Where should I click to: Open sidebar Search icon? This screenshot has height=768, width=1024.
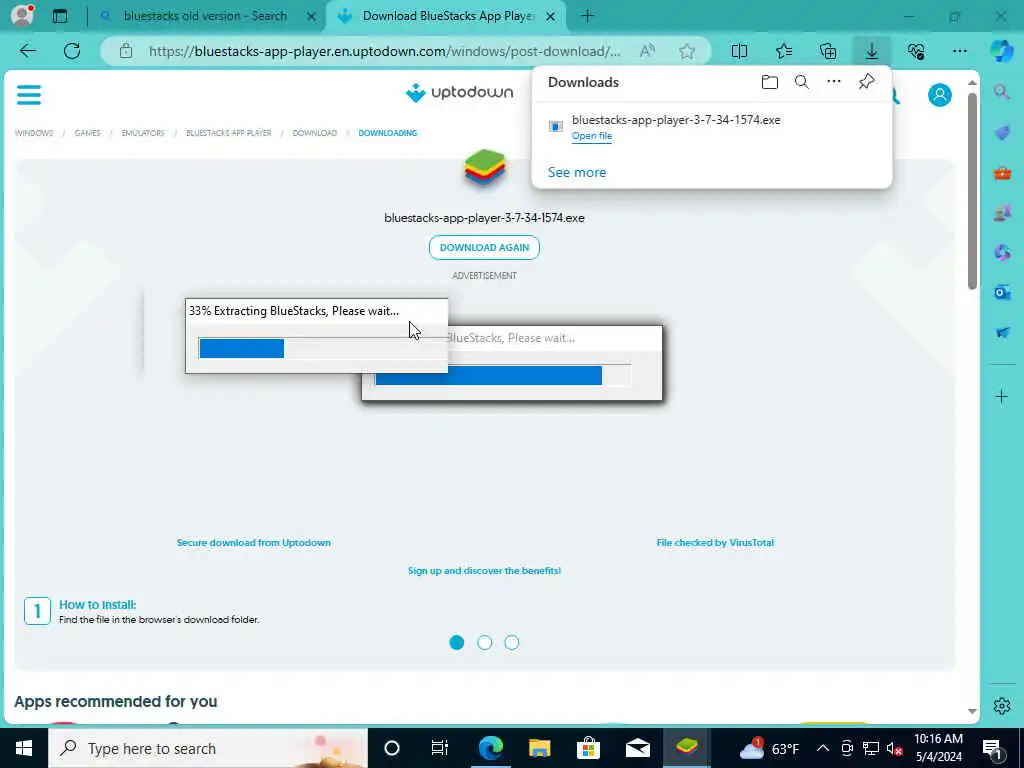coord(1002,92)
